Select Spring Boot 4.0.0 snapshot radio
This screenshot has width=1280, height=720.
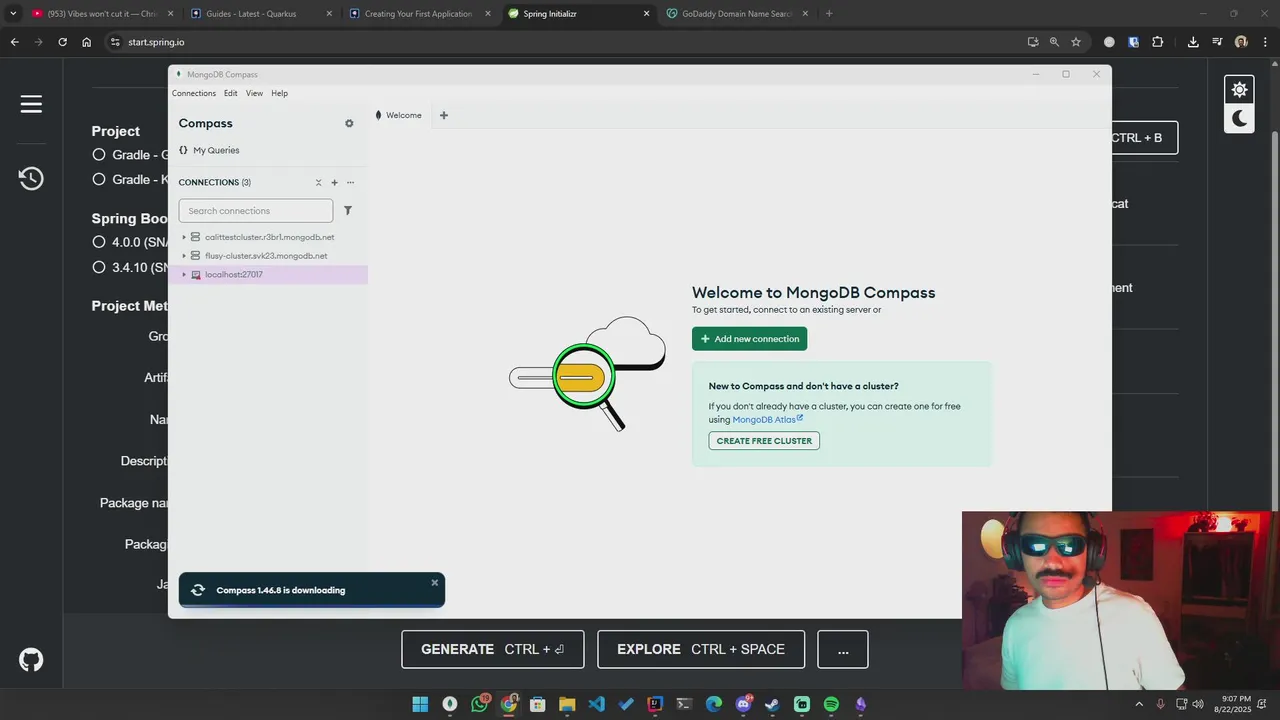tap(99, 242)
